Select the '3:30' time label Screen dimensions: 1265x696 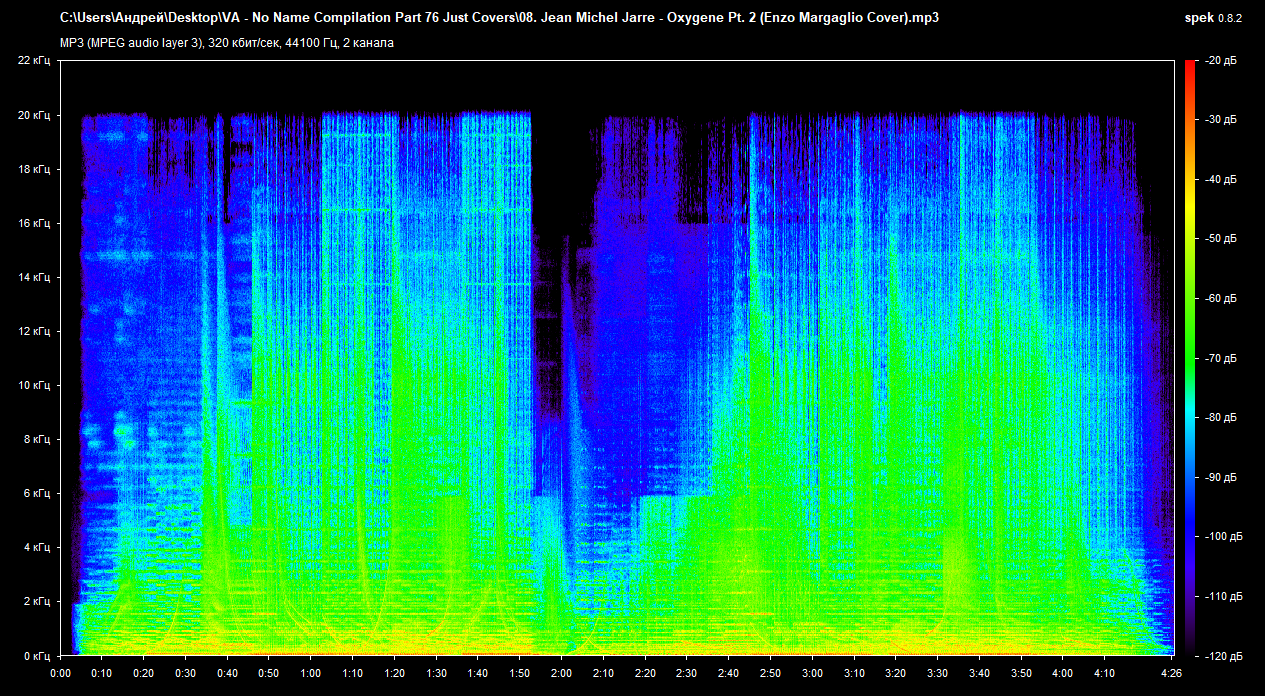point(939,673)
